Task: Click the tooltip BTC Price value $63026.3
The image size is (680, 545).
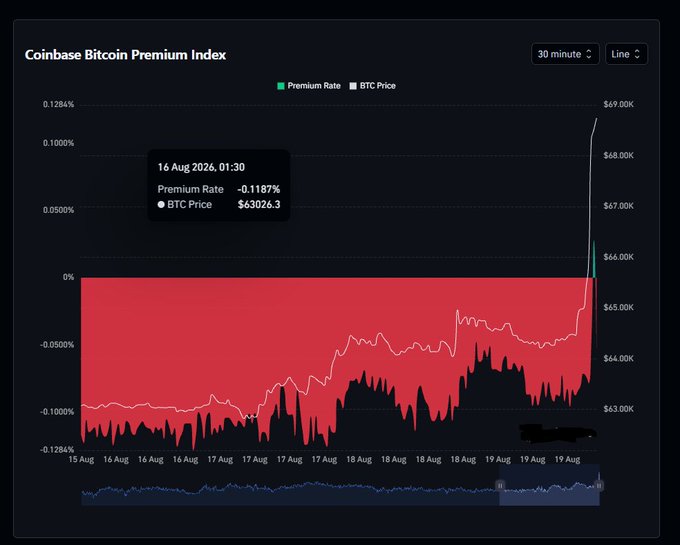Action: tap(259, 205)
